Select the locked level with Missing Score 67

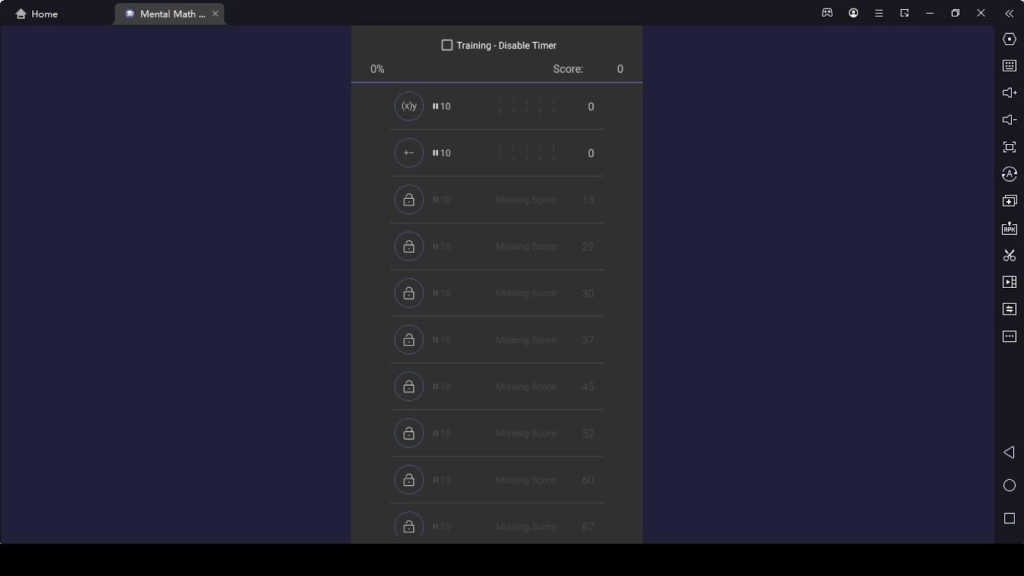496,526
